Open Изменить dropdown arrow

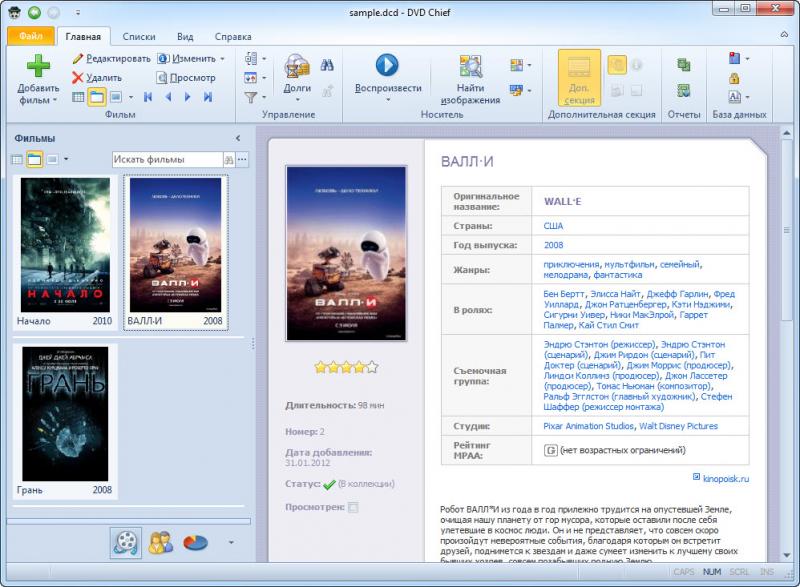point(222,59)
